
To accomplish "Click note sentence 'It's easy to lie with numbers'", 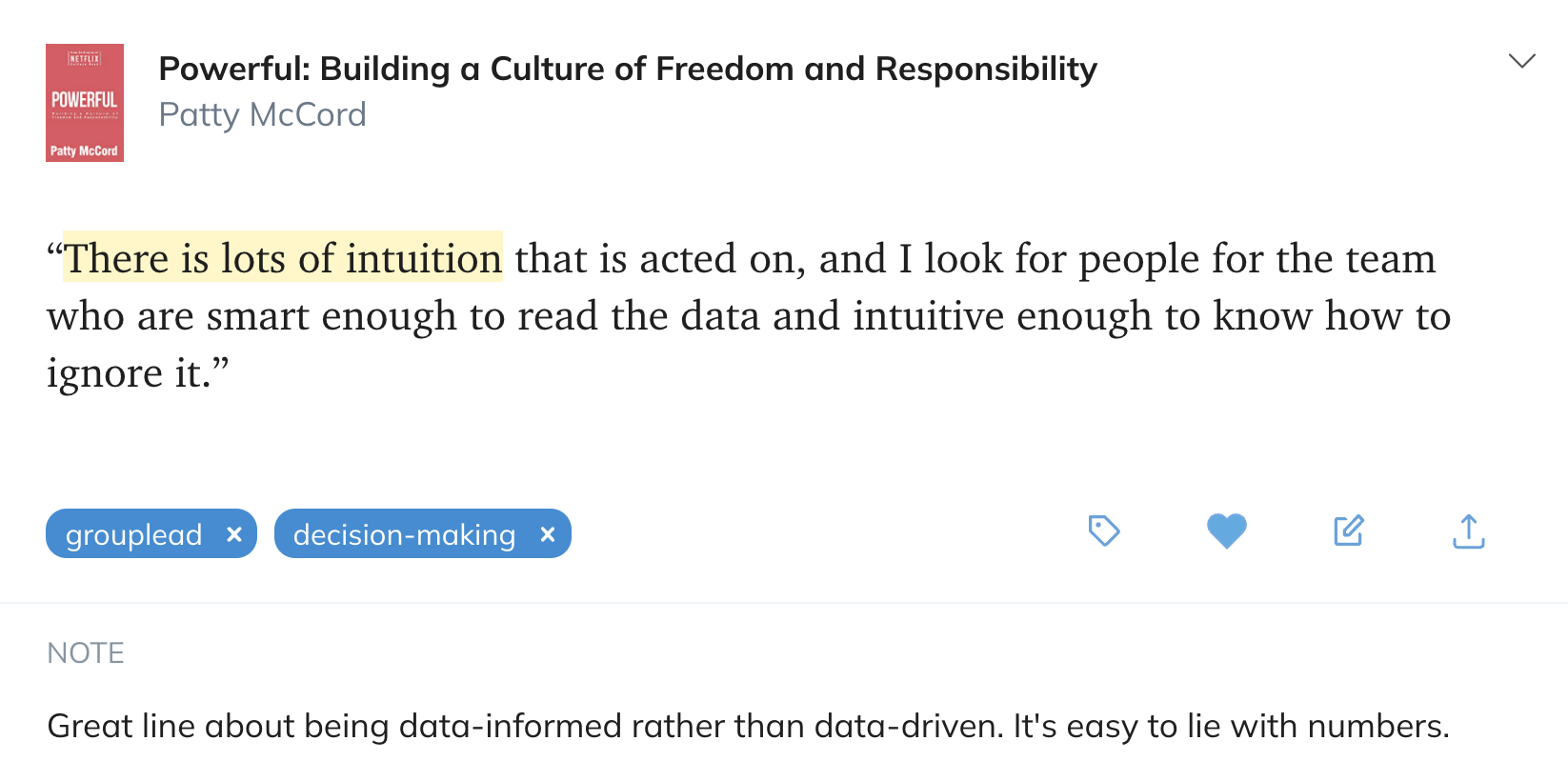I will 1229,727.
